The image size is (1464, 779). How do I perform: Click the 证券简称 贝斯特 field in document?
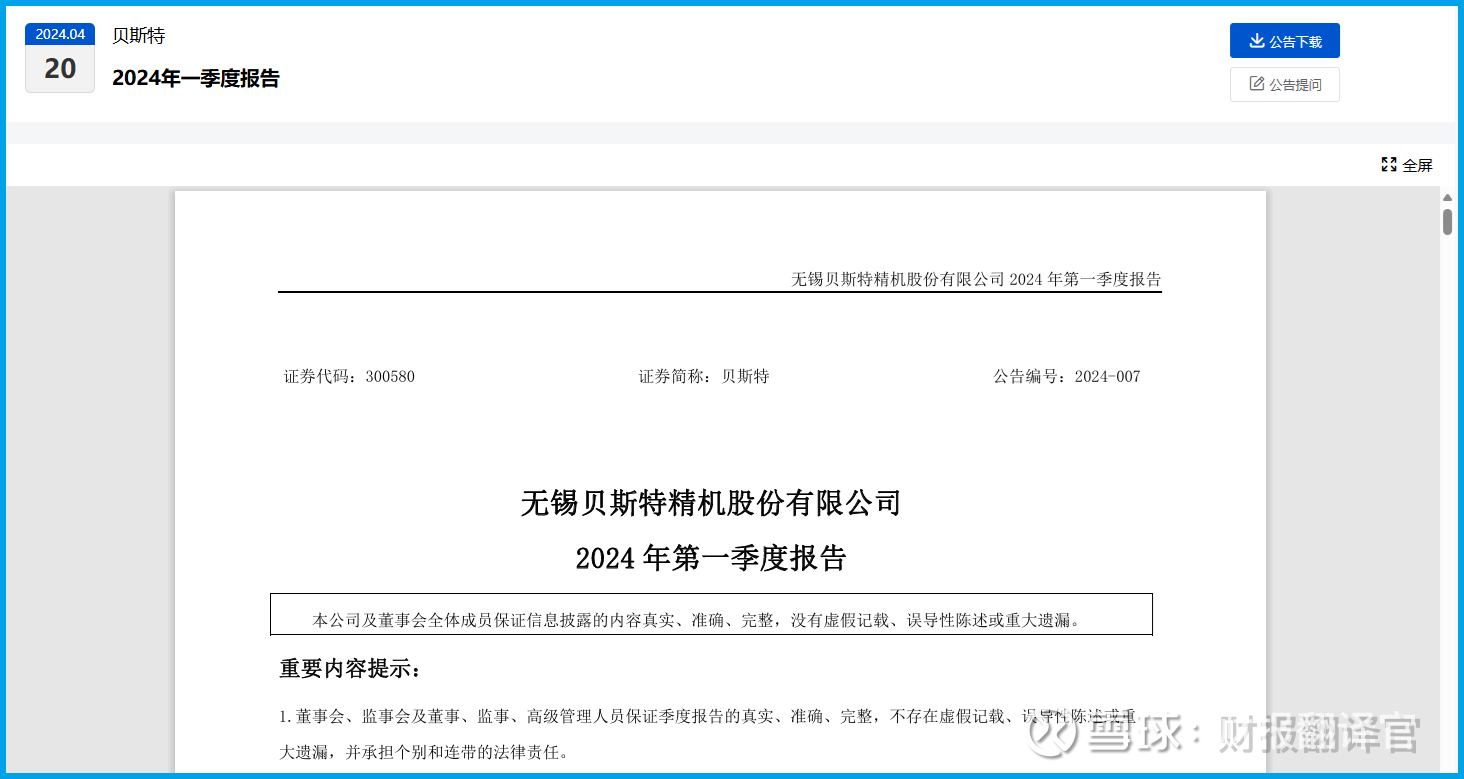point(703,376)
